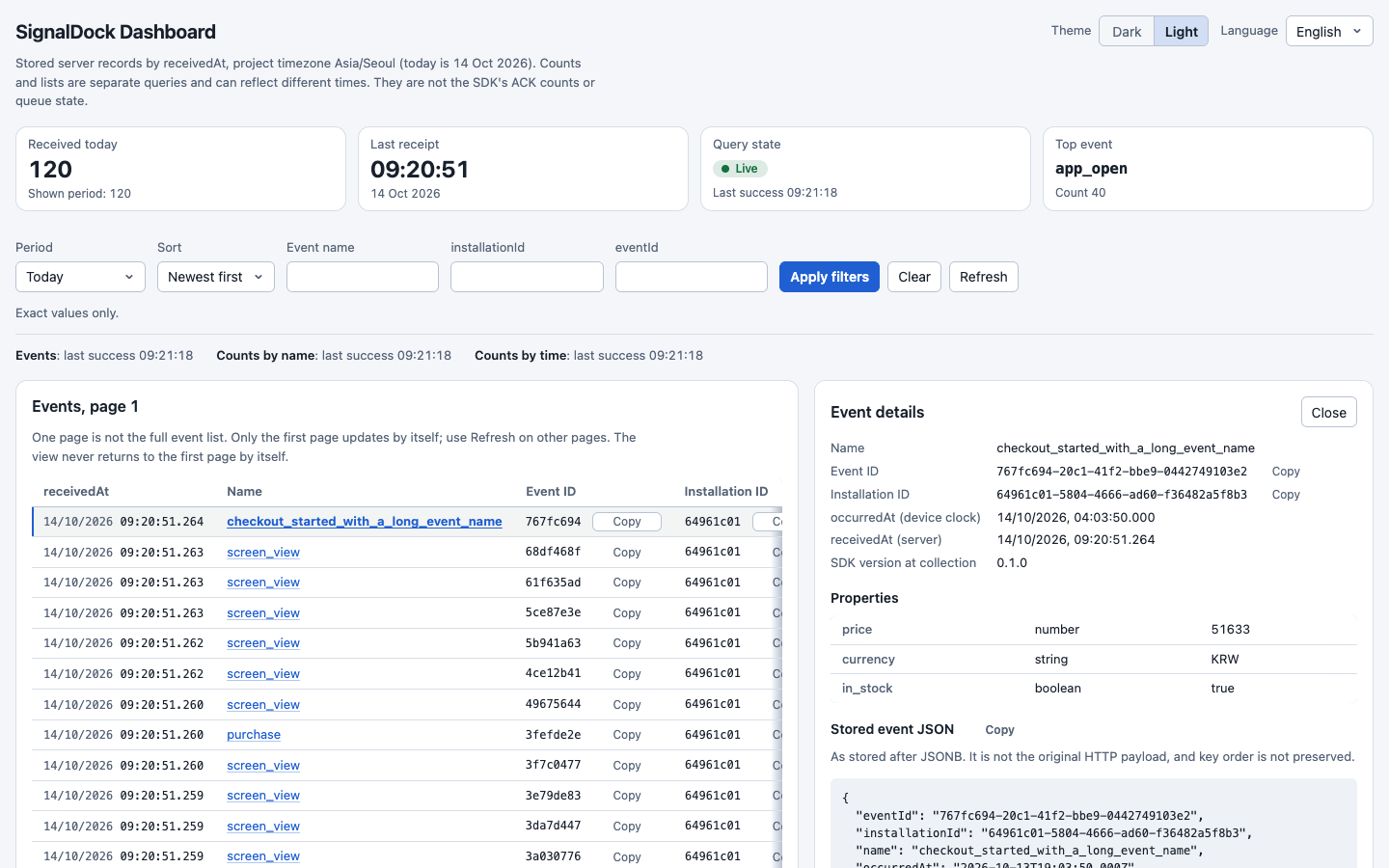Expand the Sort dropdown showing Newest first
The image size is (1389, 868).
pyautogui.click(x=216, y=277)
